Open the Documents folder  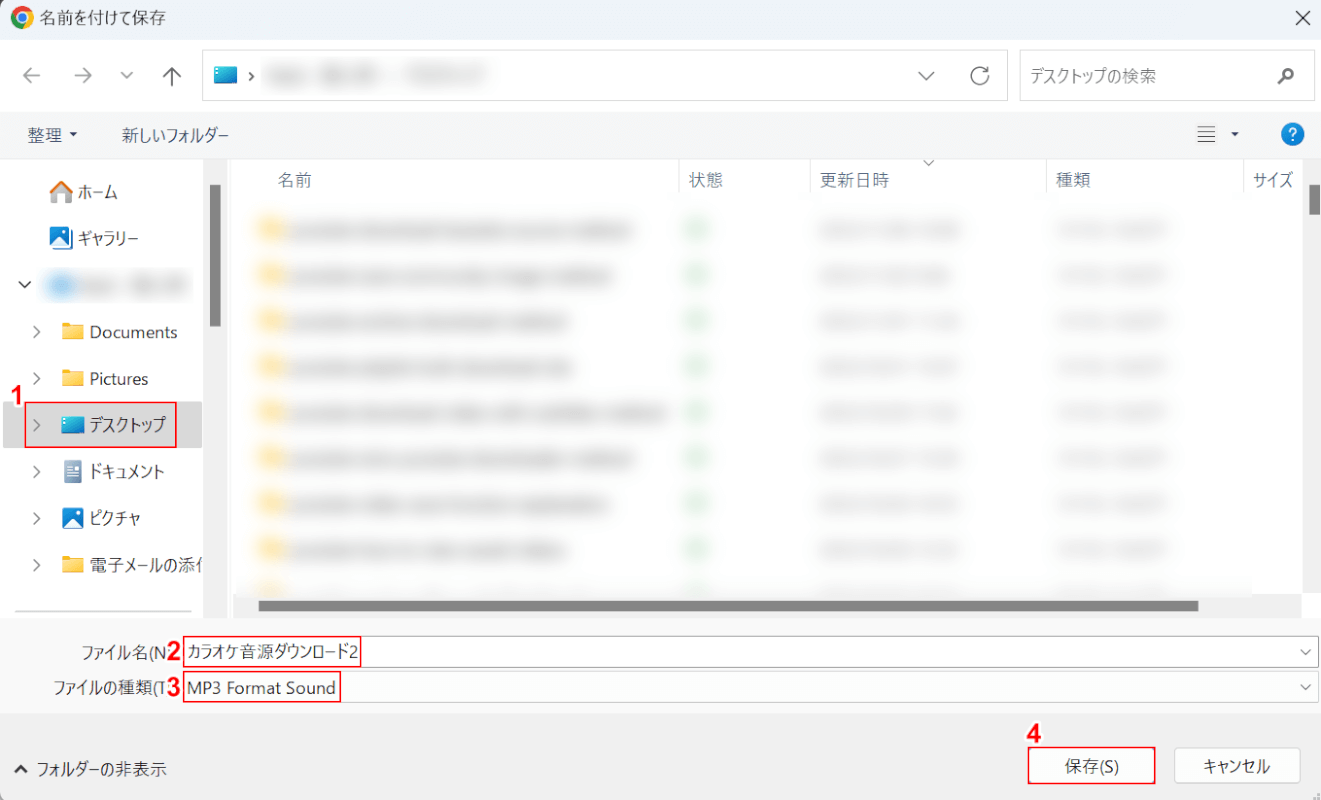(119, 332)
